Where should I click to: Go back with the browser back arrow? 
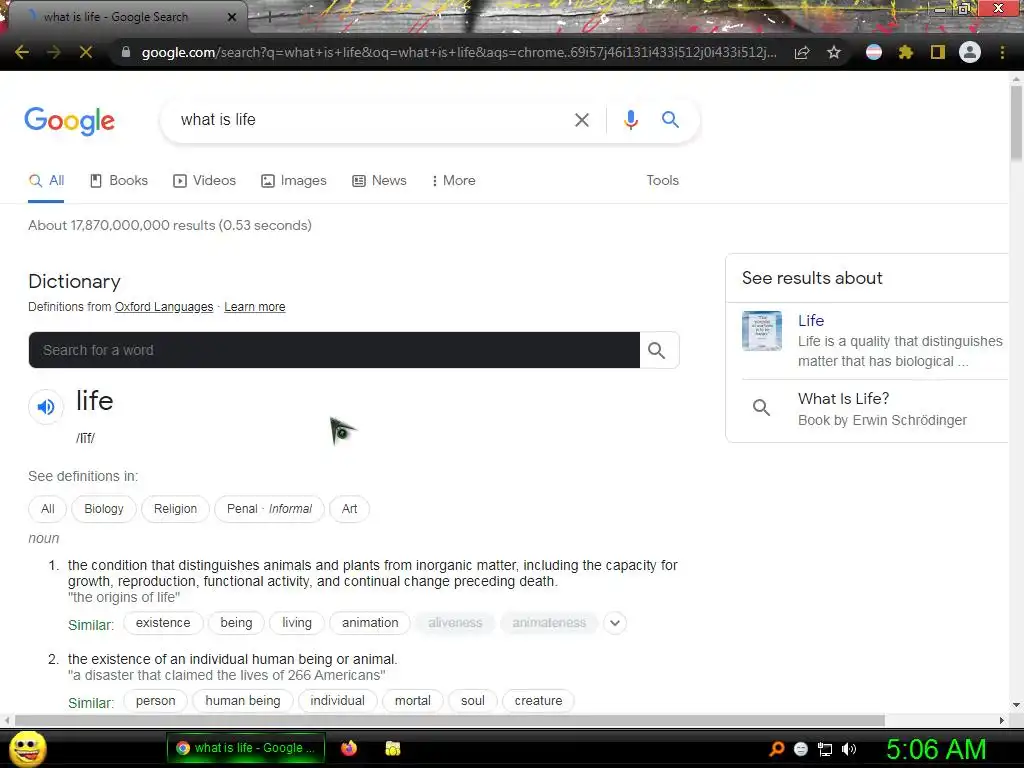pyautogui.click(x=22, y=52)
